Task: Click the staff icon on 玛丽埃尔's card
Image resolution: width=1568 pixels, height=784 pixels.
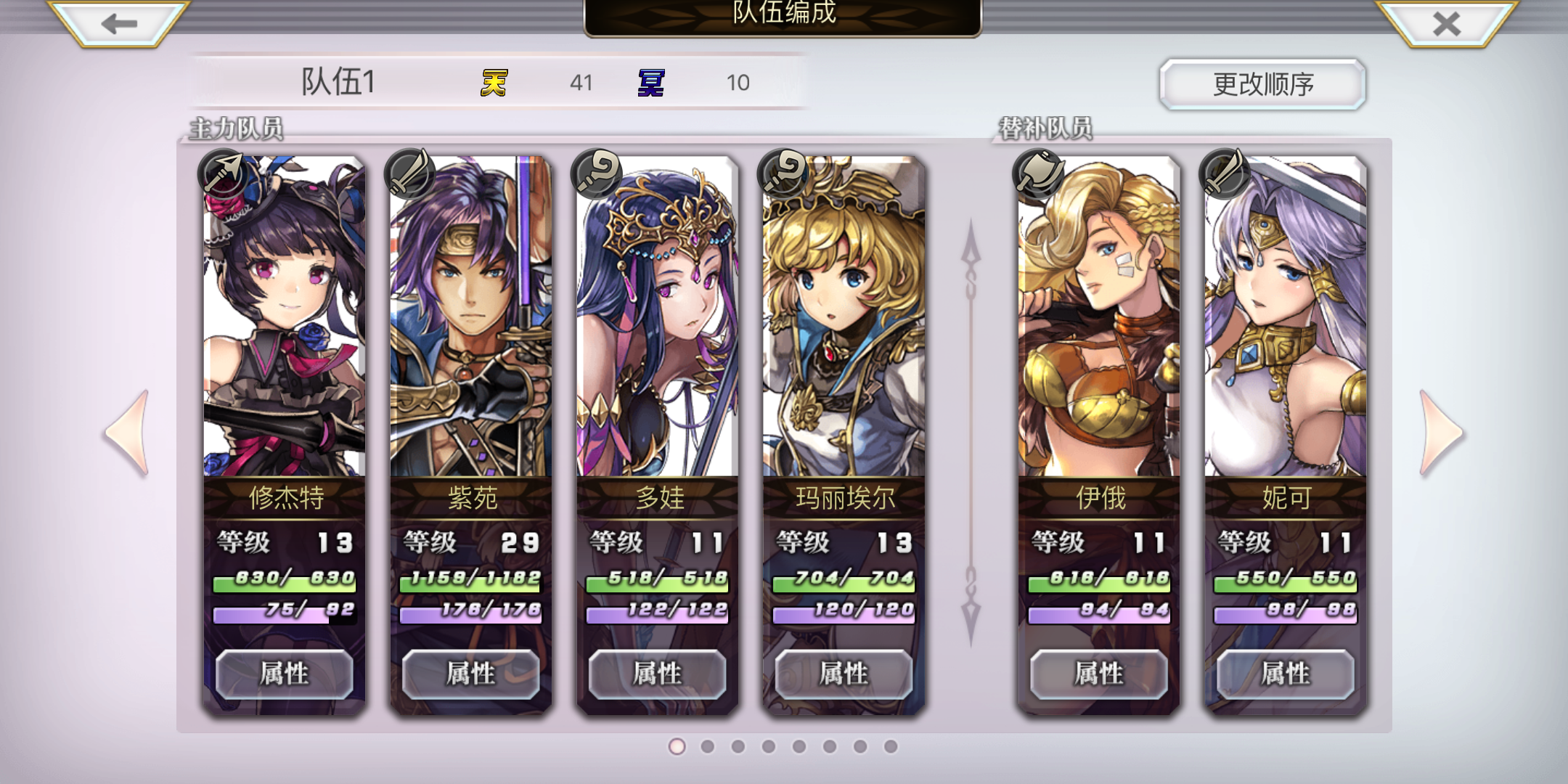Action: click(783, 173)
